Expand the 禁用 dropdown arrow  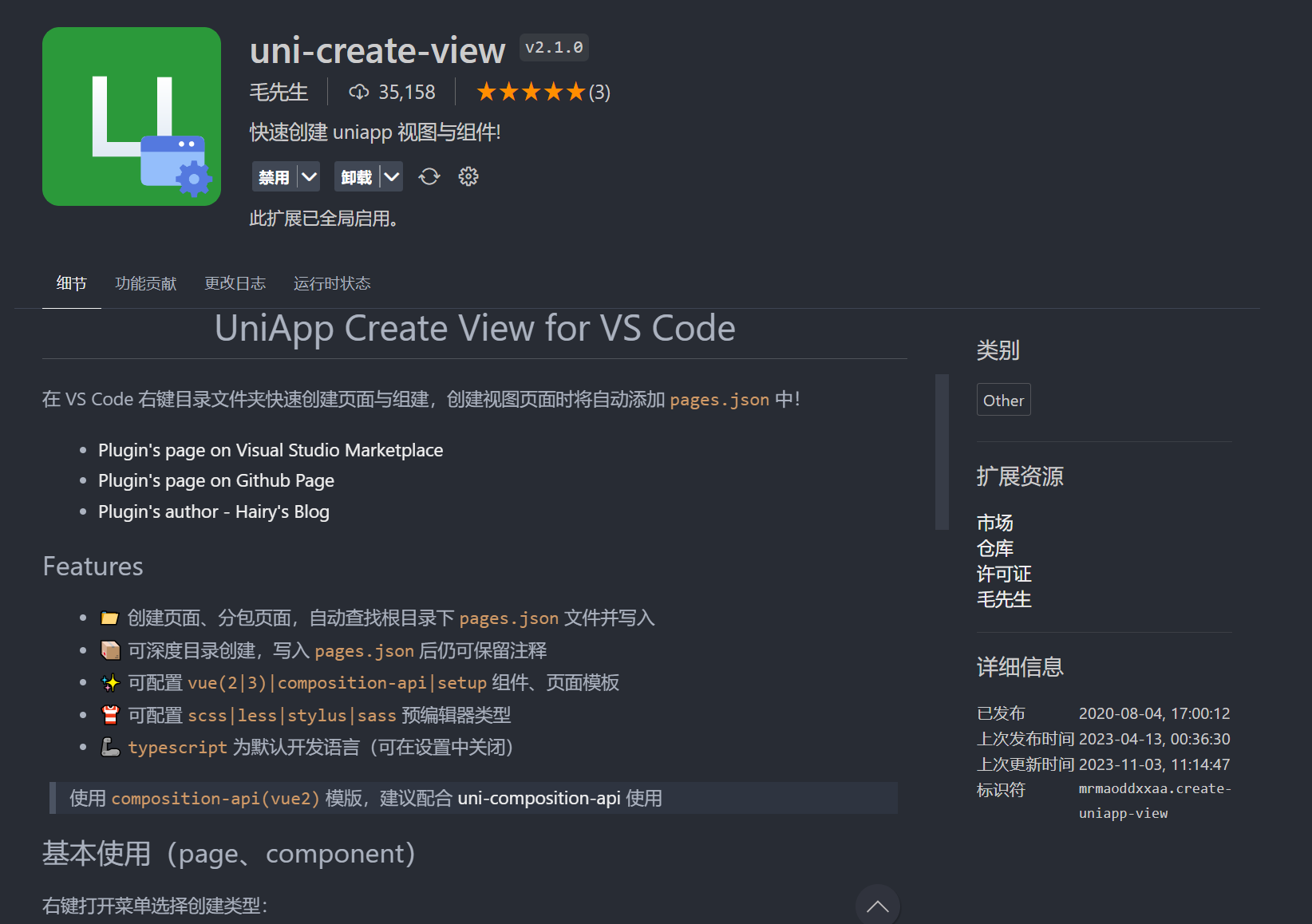(310, 176)
